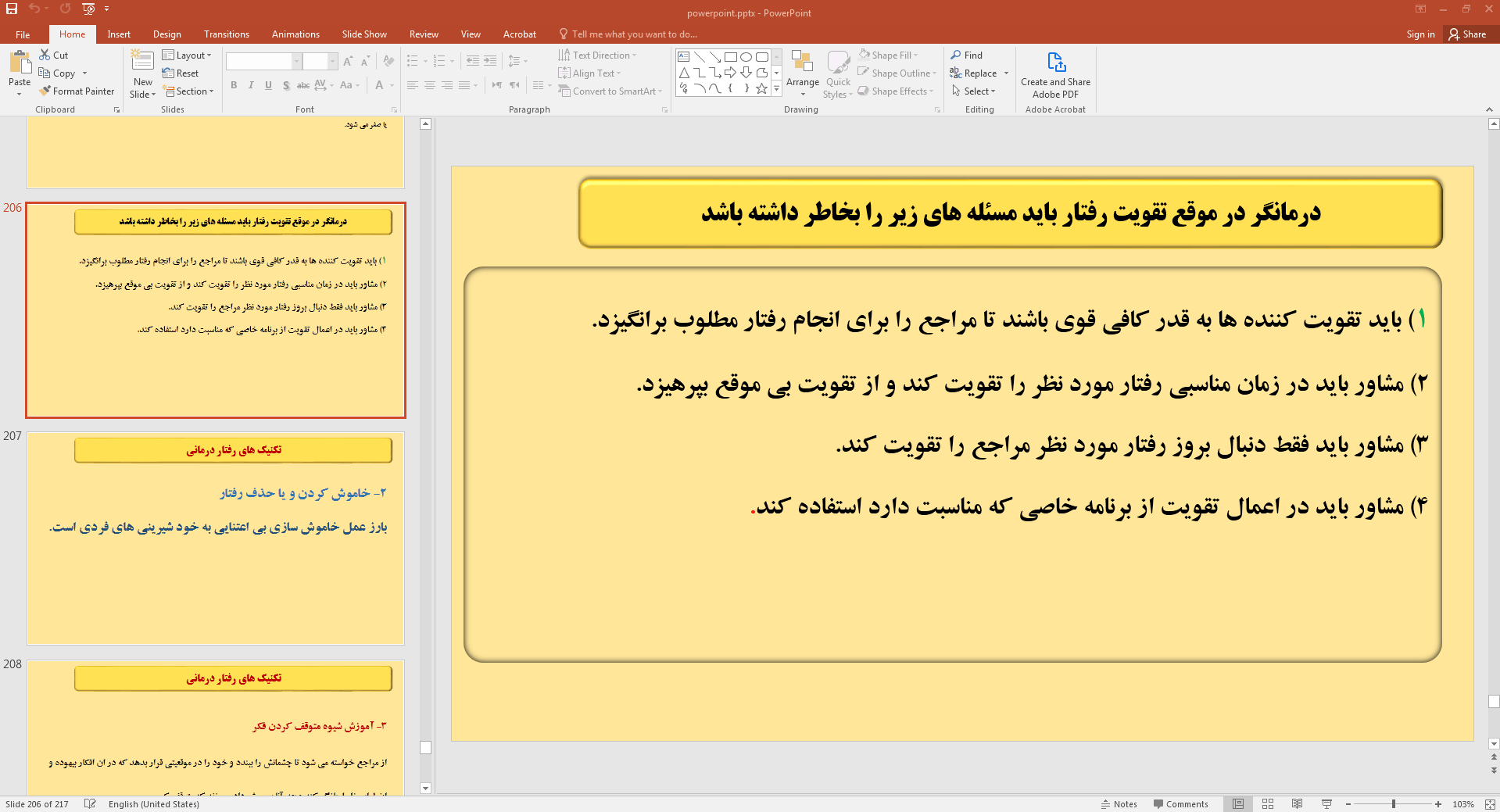Viewport: 1500px width, 812px height.
Task: Click the Save icon in Quick Access Toolbar
Action: pyautogui.click(x=12, y=9)
